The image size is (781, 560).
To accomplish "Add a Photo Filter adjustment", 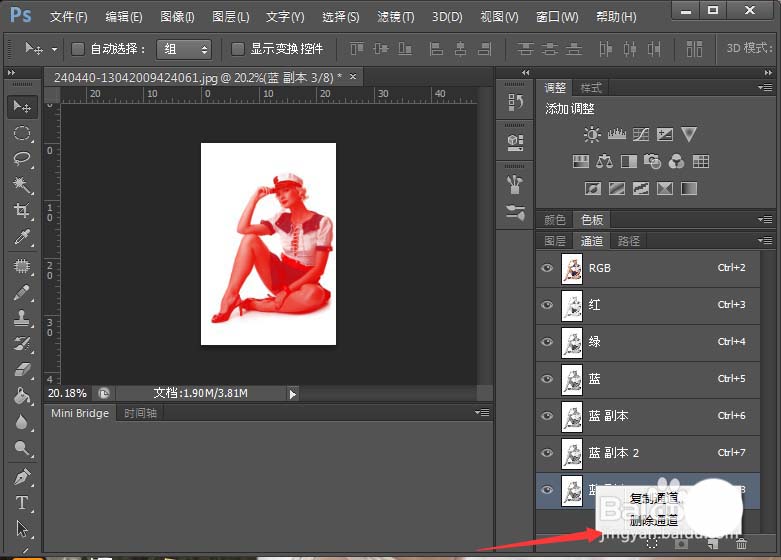I will [652, 161].
